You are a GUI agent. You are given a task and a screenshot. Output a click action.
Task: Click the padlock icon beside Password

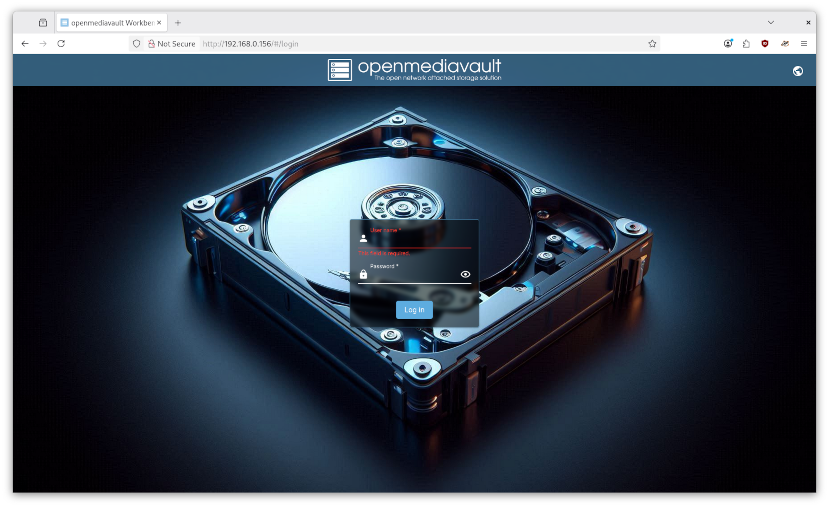click(363, 274)
